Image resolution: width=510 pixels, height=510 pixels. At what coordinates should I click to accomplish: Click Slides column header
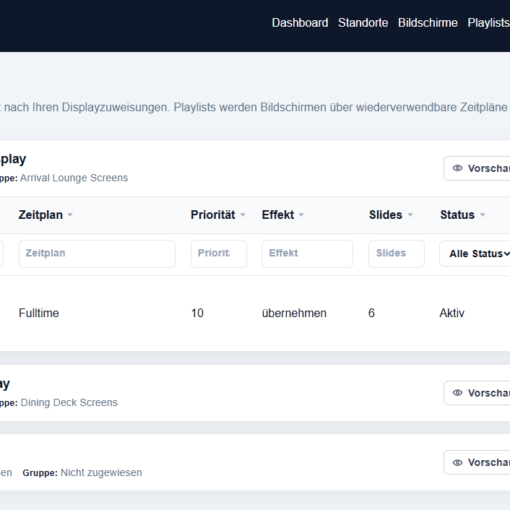click(x=386, y=215)
